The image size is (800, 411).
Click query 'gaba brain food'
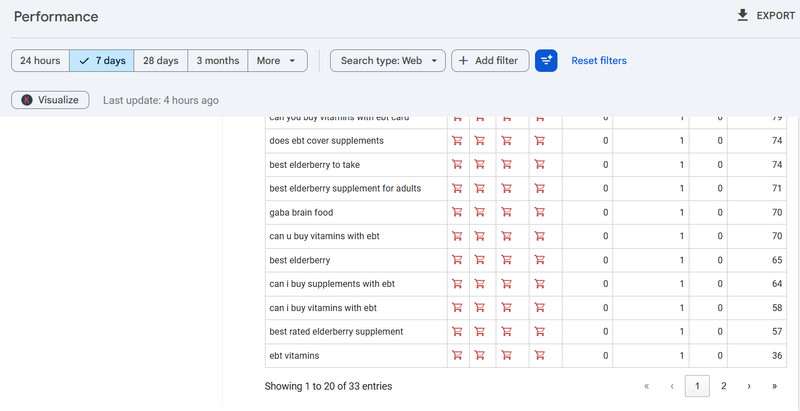pyautogui.click(x=301, y=212)
